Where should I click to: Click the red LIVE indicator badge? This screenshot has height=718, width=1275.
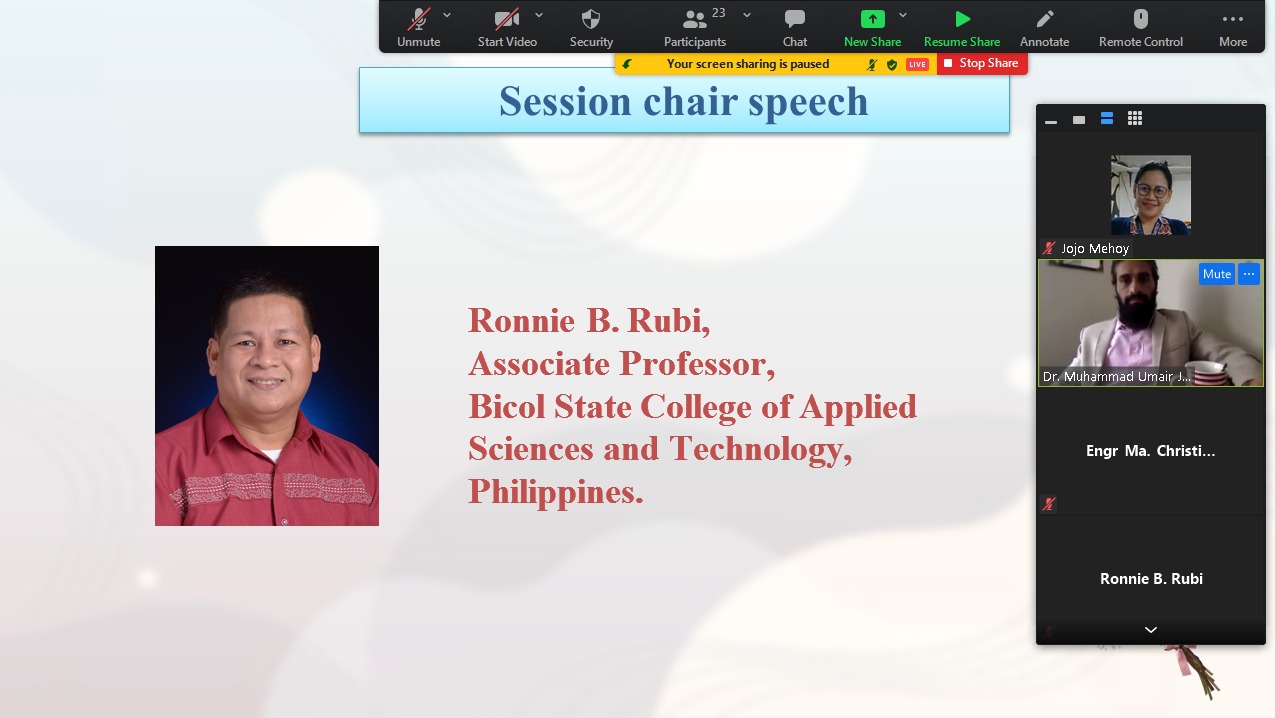pyautogui.click(x=917, y=64)
